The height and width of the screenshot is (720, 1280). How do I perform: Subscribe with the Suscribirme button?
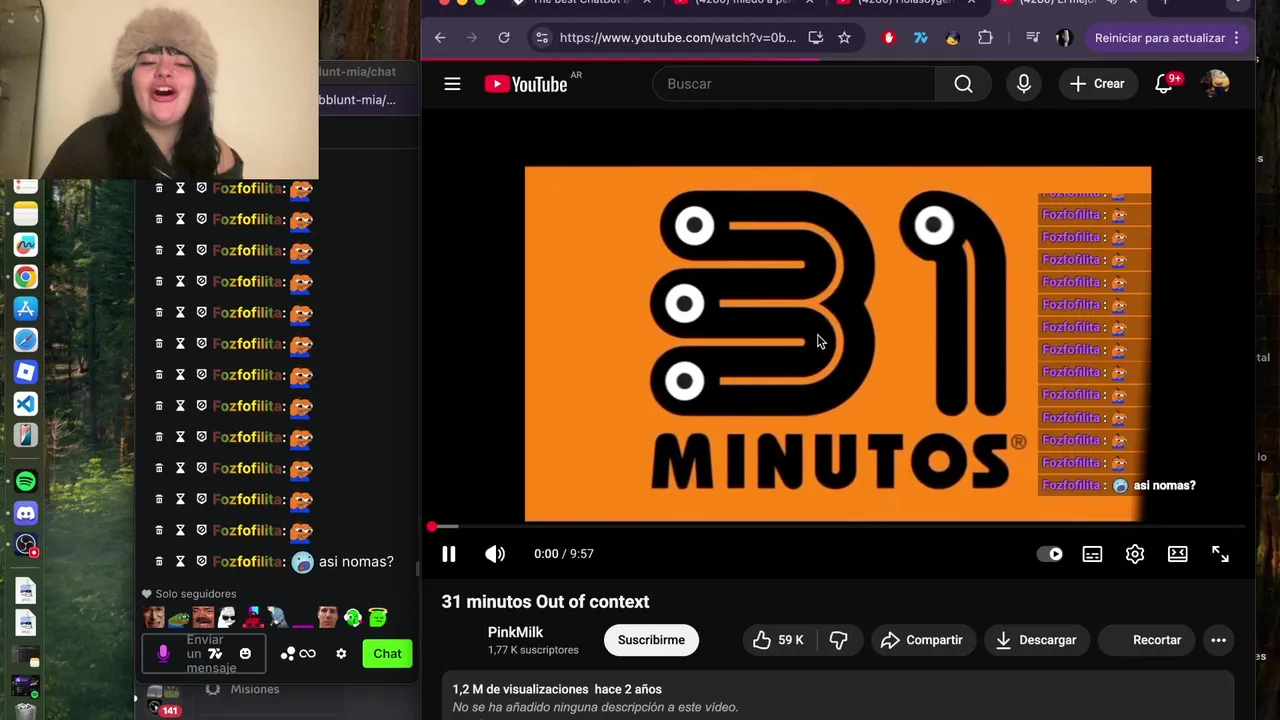651,640
